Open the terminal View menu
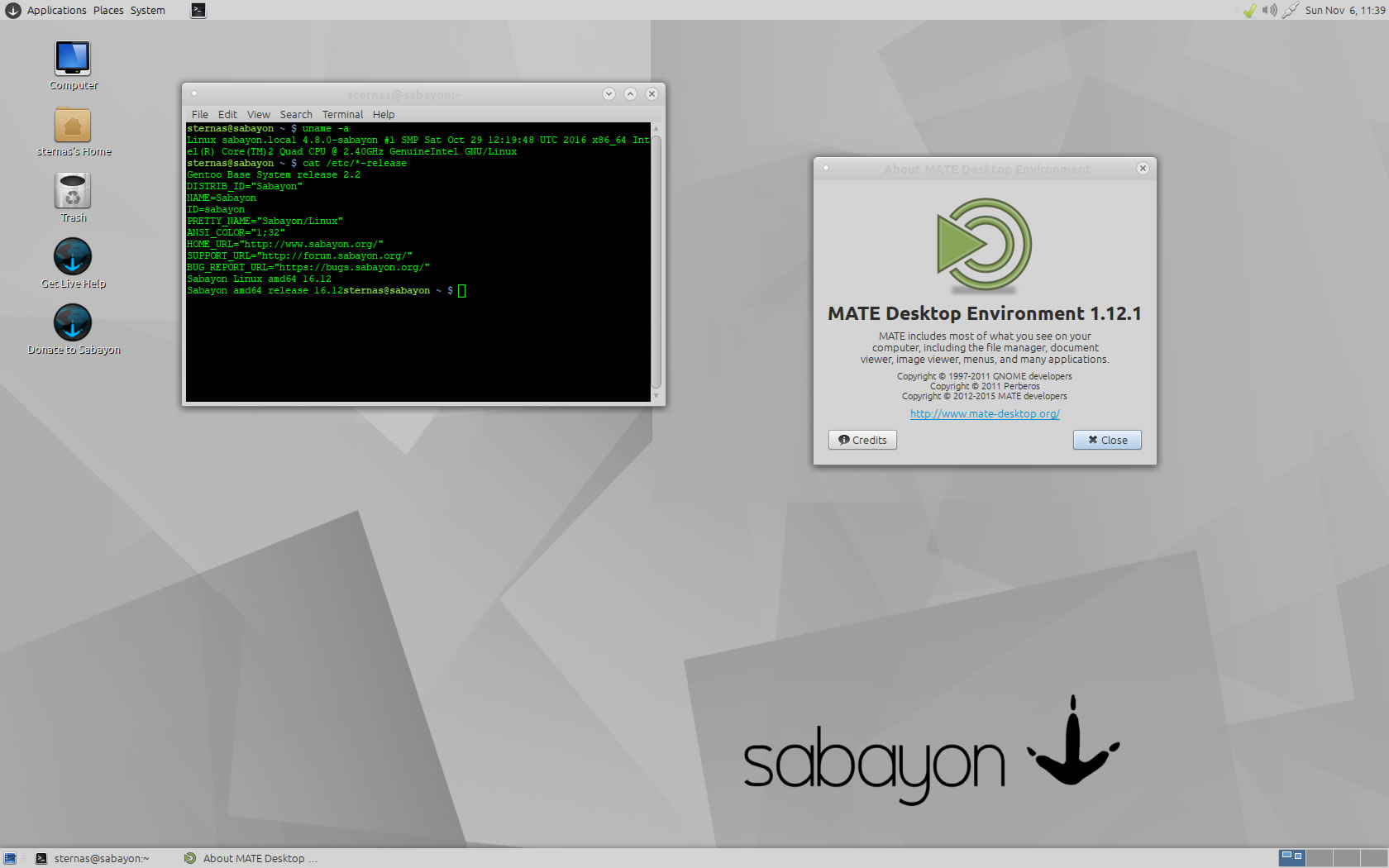 (258, 114)
